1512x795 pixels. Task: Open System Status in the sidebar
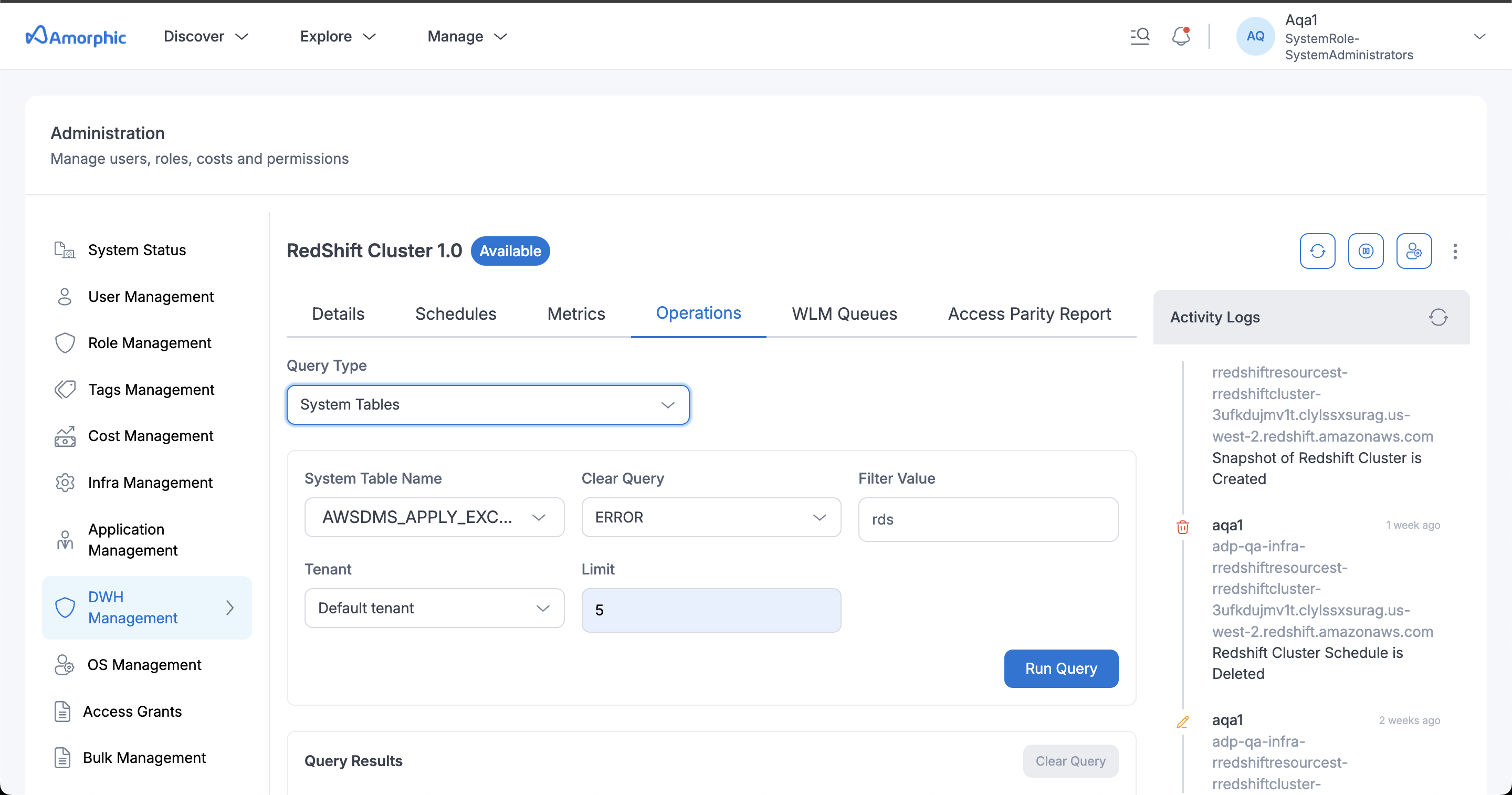(136, 250)
